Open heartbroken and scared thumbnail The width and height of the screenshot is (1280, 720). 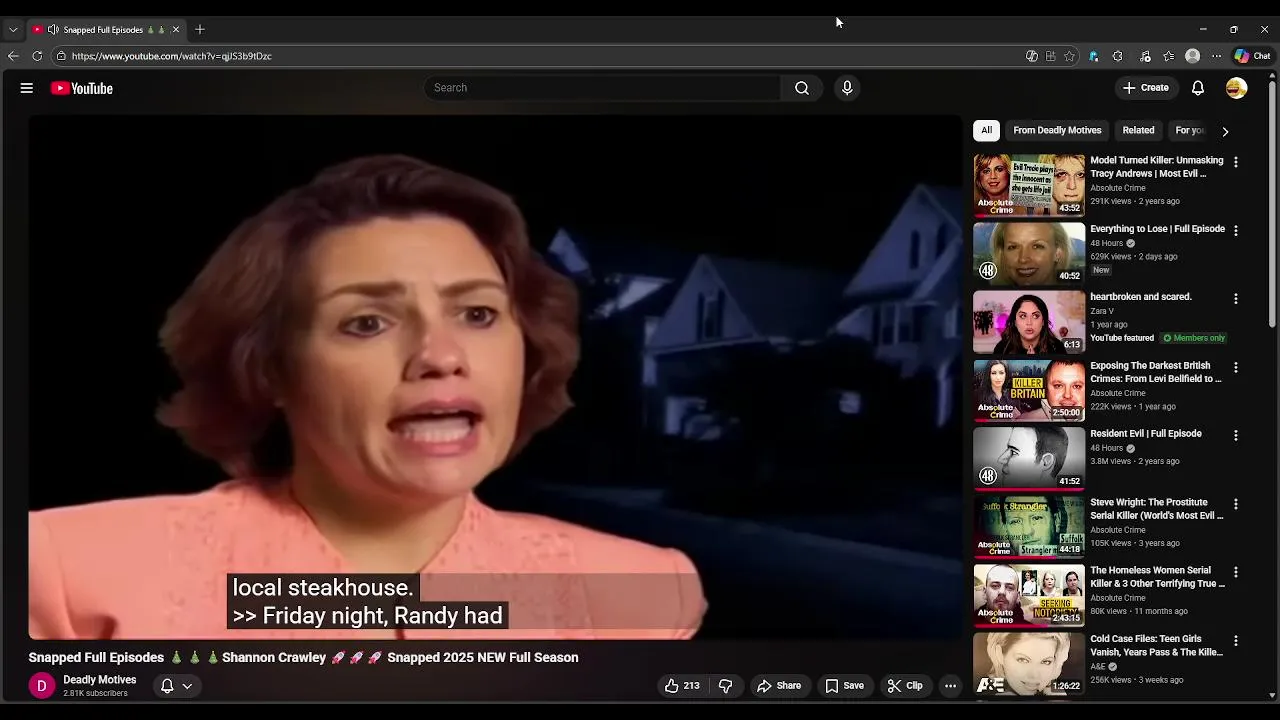coord(1029,322)
